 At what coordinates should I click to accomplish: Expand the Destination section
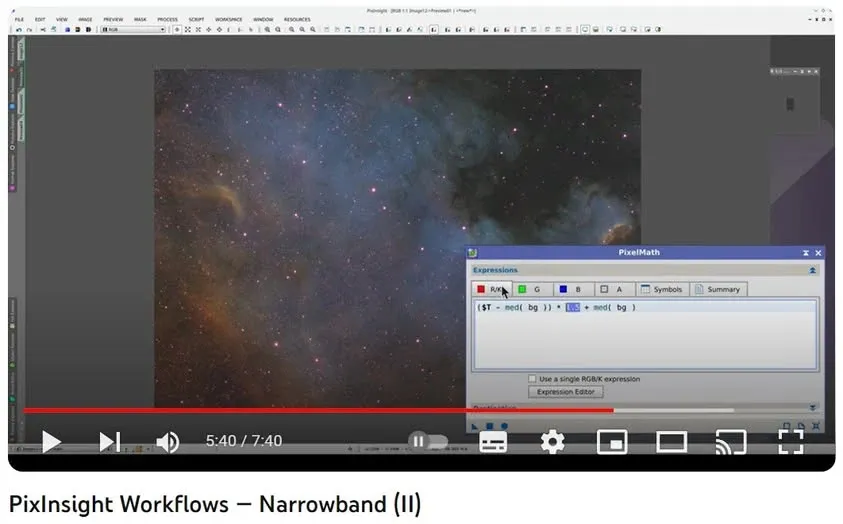pyautogui.click(x=812, y=407)
